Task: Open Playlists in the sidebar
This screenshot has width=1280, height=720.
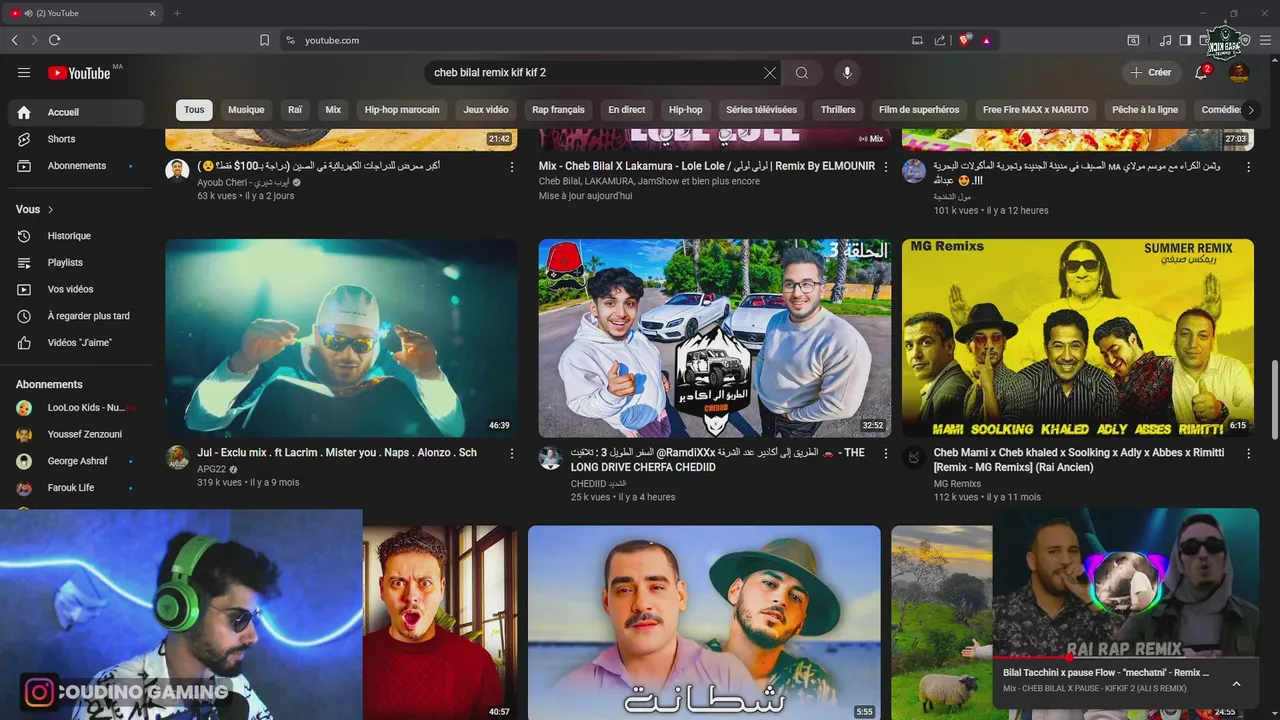Action: point(78,262)
